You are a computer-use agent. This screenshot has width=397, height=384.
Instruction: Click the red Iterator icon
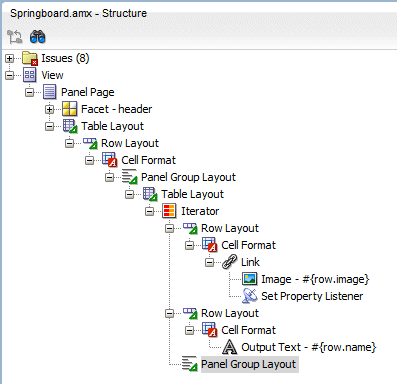click(x=169, y=211)
